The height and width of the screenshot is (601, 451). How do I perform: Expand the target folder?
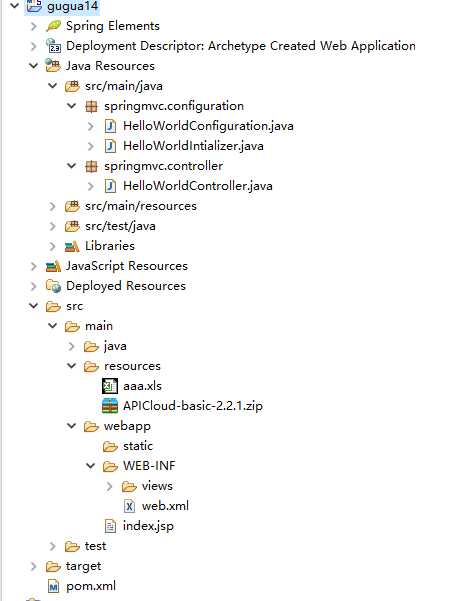34,567
